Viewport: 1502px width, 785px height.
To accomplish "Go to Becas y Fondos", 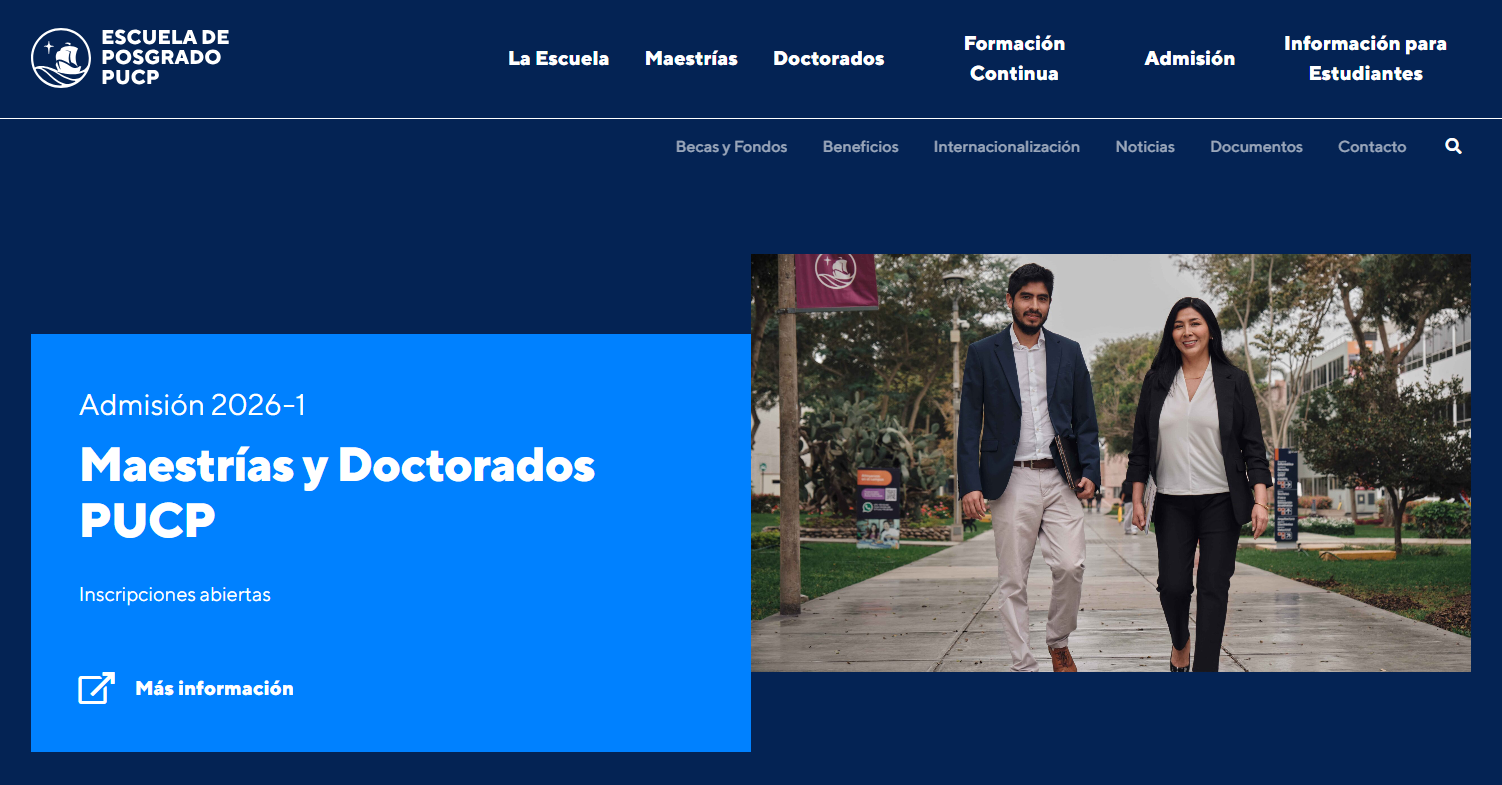I will tap(731, 147).
